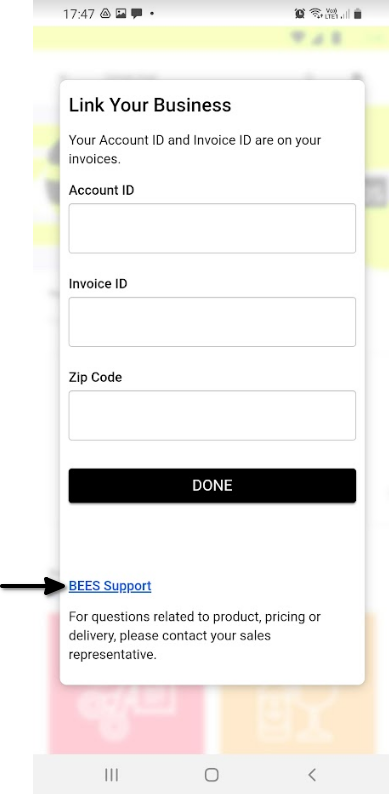389x794 pixels.
Task: Tap the blurred orange tile behind the dialog
Action: click(x=299, y=719)
